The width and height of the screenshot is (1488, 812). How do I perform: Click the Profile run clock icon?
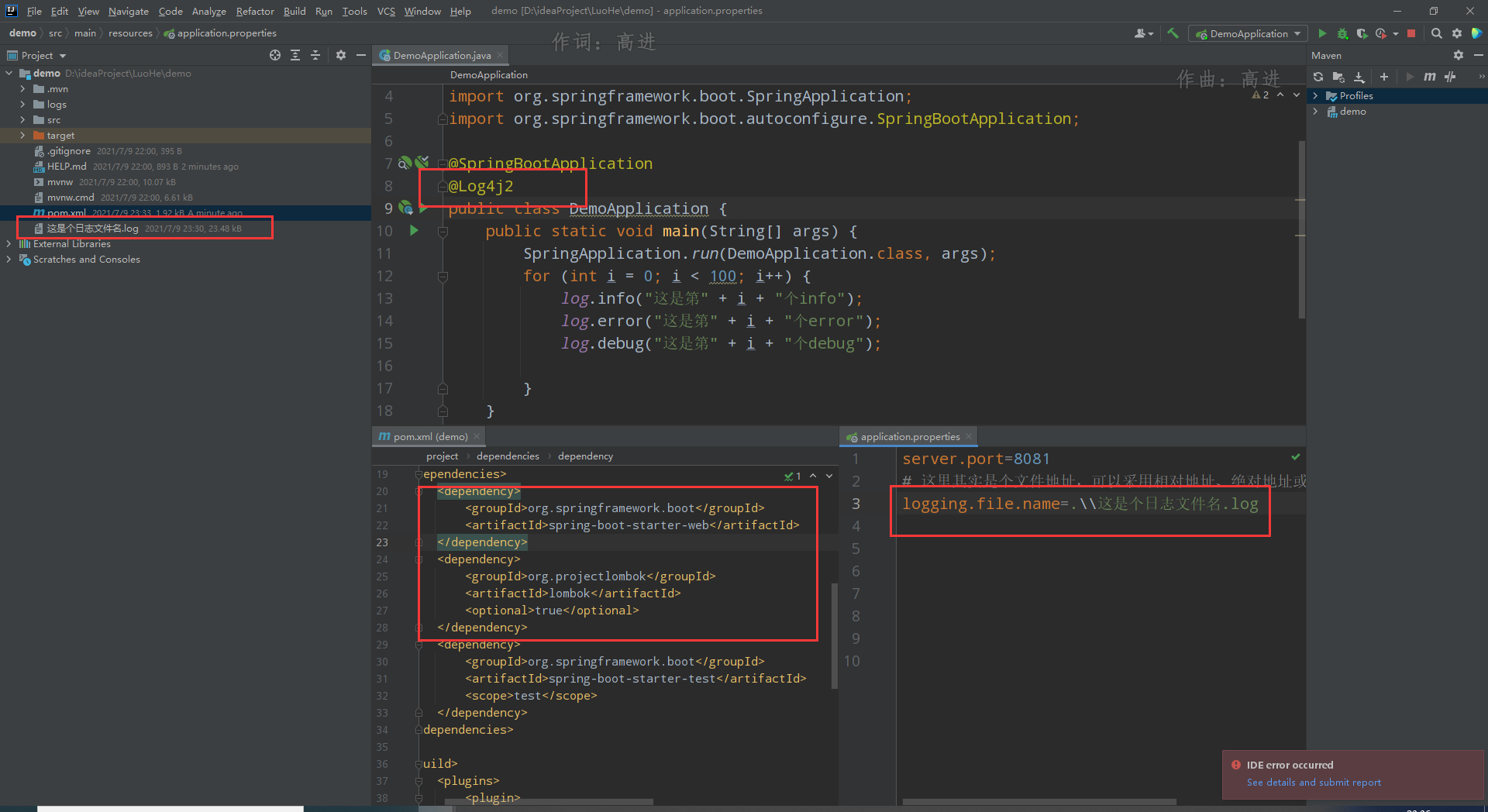click(x=1380, y=33)
